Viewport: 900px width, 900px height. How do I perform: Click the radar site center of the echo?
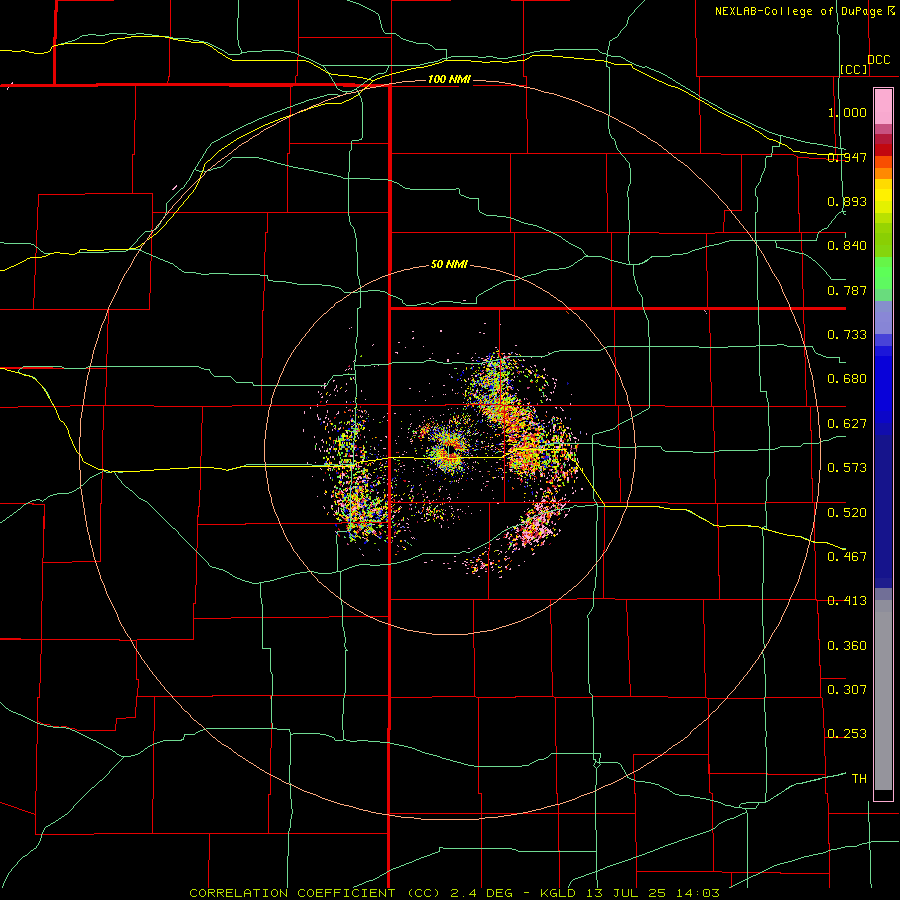click(x=452, y=451)
